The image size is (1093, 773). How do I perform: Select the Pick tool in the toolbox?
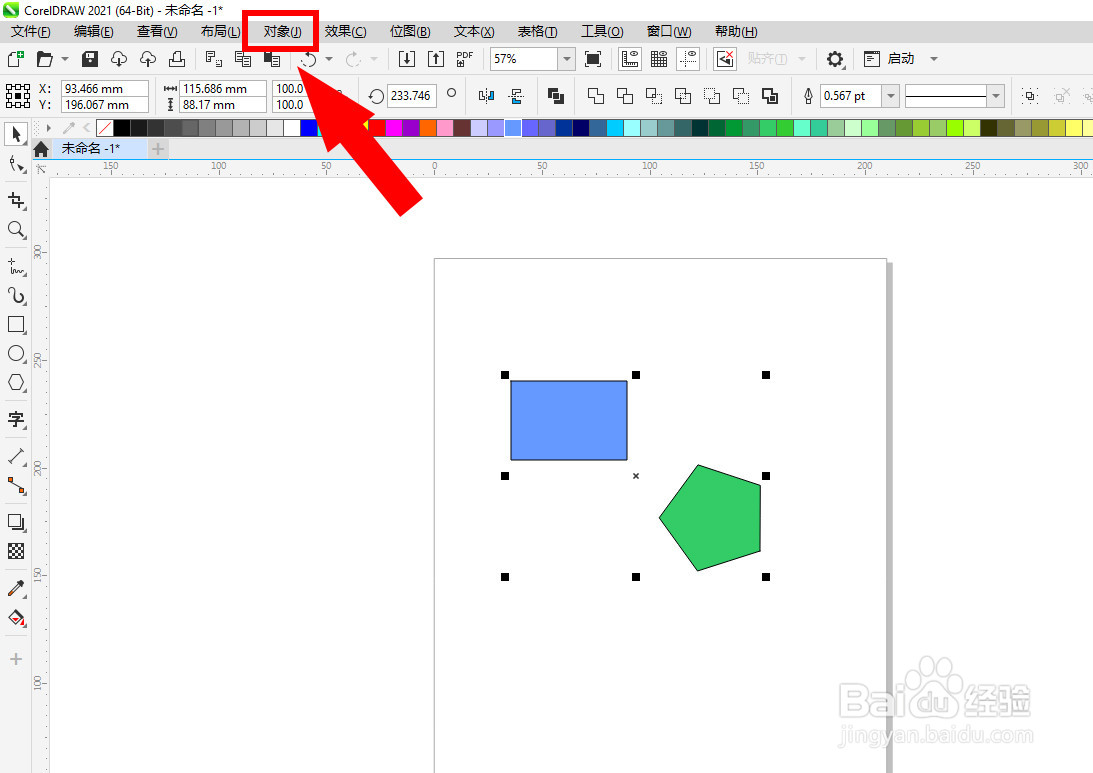(x=16, y=133)
